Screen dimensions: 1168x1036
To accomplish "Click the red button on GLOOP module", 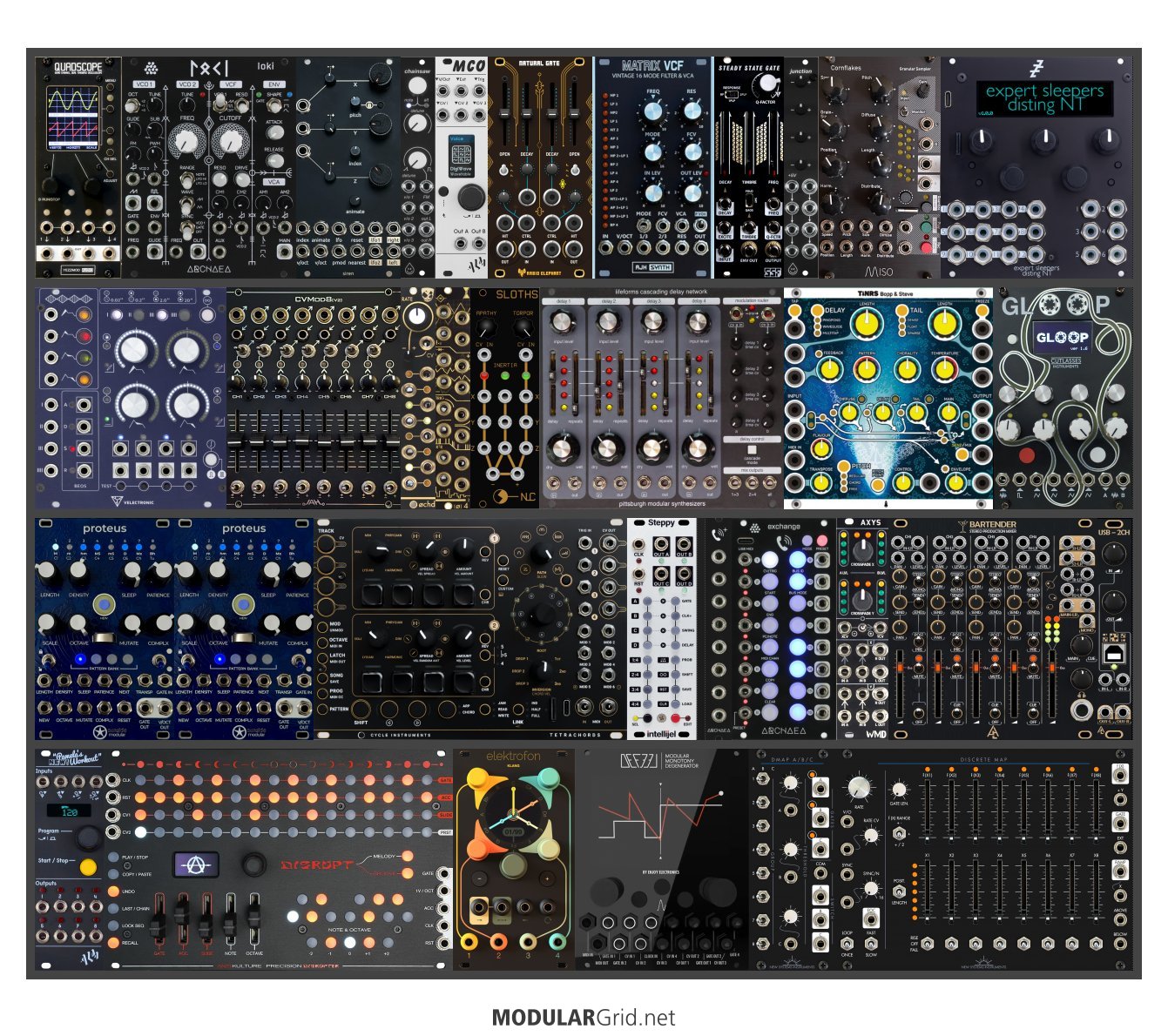I will pos(1027,454).
